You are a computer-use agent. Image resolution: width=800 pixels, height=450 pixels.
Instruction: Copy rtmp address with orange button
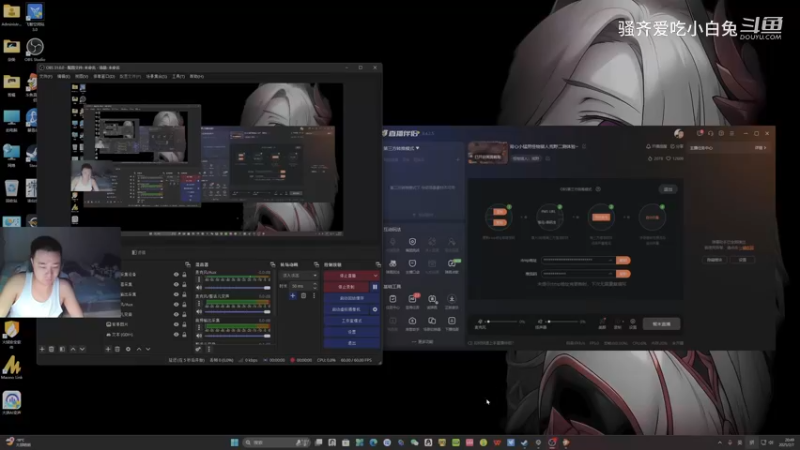coord(623,260)
